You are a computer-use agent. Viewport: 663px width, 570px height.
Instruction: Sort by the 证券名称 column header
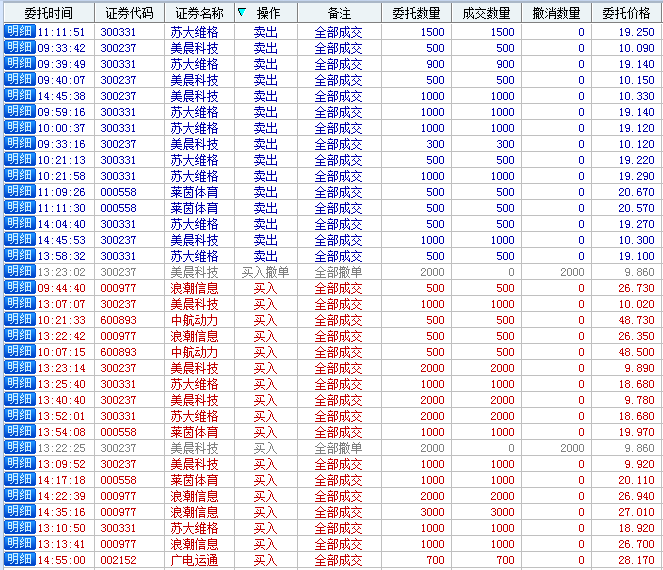[x=199, y=13]
